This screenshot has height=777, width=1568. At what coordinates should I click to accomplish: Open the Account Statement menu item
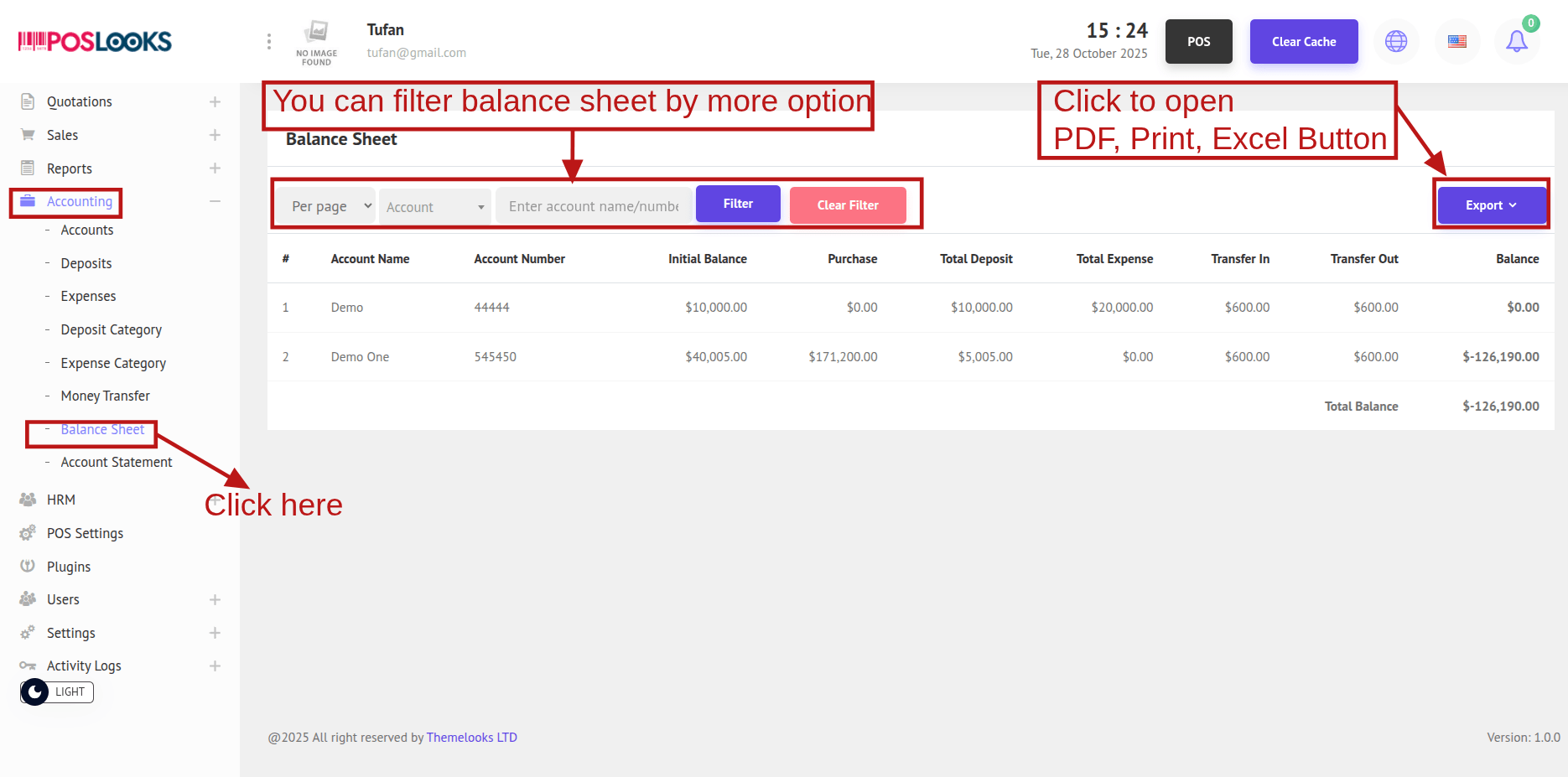[116, 462]
